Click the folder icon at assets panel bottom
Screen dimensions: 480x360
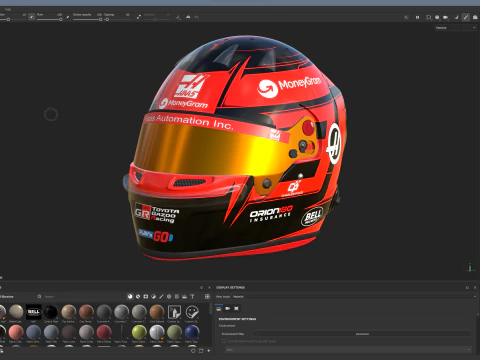201,351
